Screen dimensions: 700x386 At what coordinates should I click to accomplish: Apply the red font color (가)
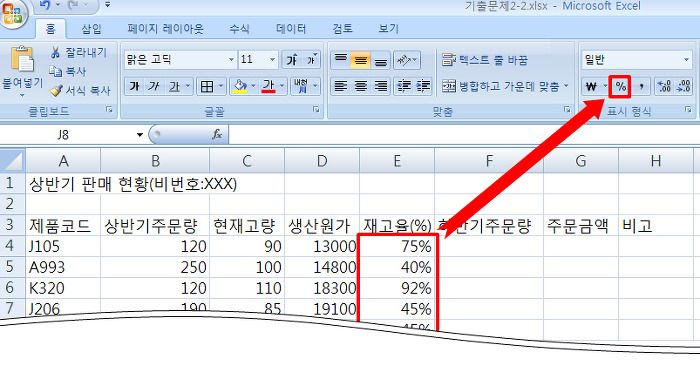[268, 86]
